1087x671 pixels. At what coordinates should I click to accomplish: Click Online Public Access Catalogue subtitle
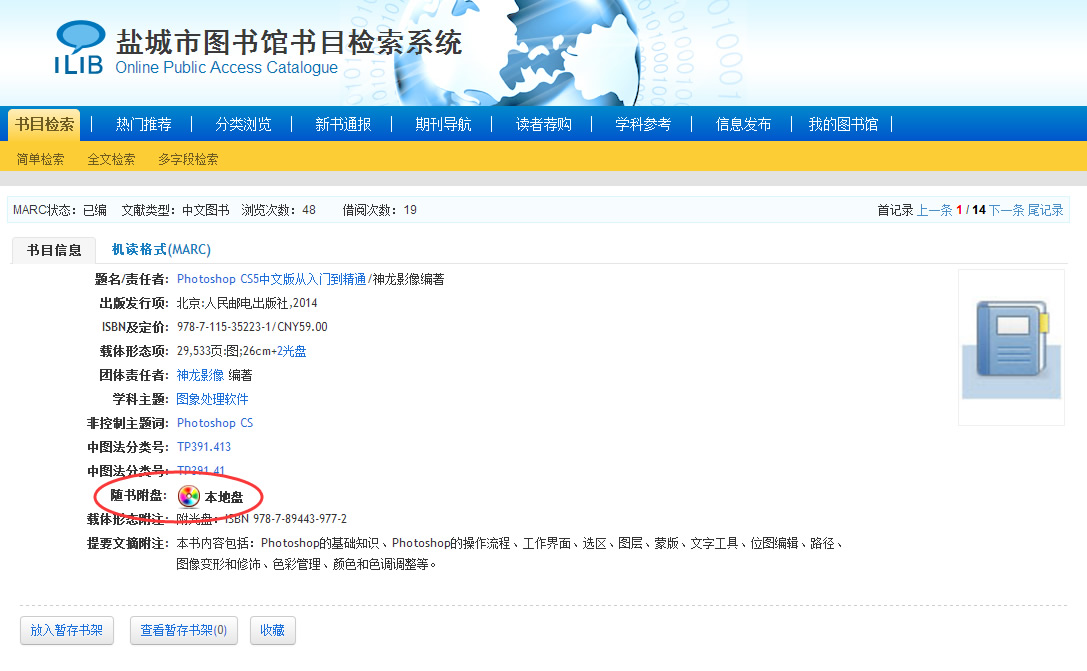click(x=227, y=67)
